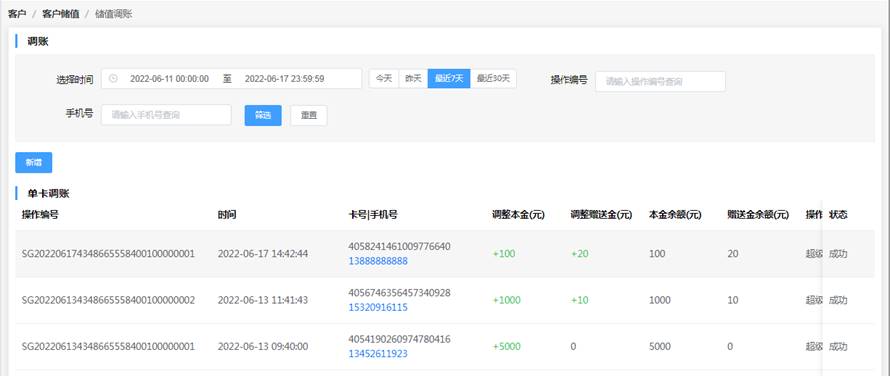Screen dimensions: 890x376
Task: Click timestamp 2022-06-13 09:40:00
Action: 263,346
